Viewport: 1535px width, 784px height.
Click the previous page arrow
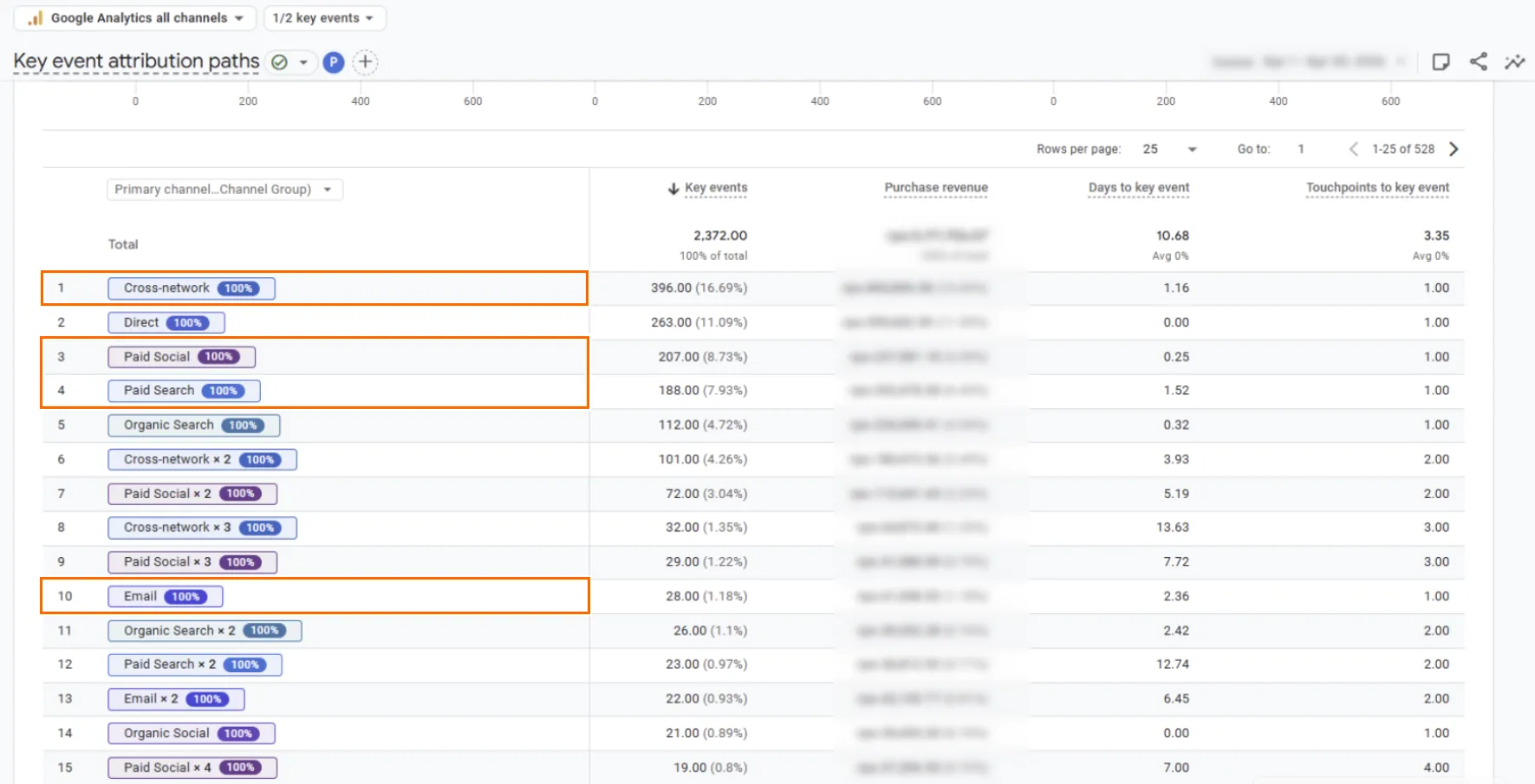pyautogui.click(x=1353, y=149)
